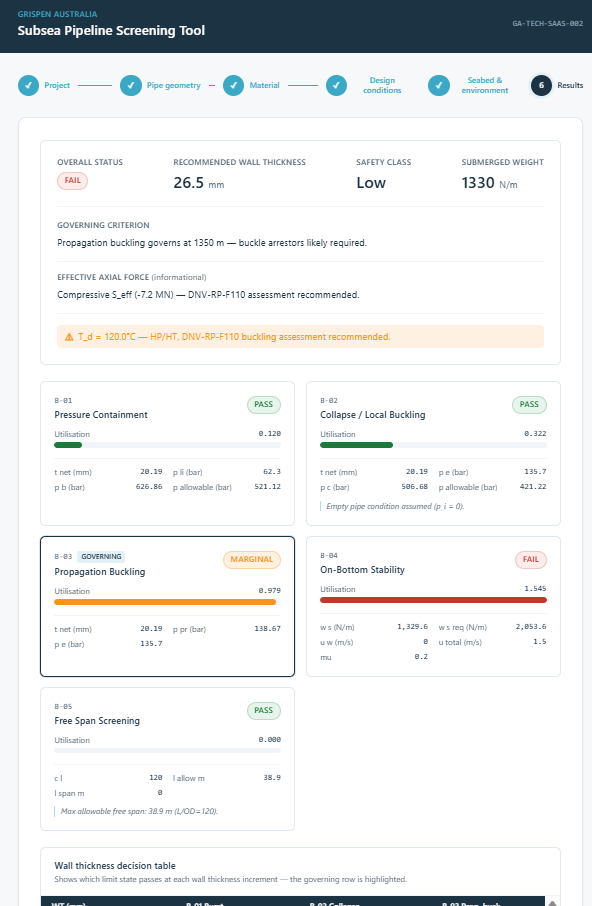592x906 pixels.
Task: Open the Material step
Action: (265, 86)
